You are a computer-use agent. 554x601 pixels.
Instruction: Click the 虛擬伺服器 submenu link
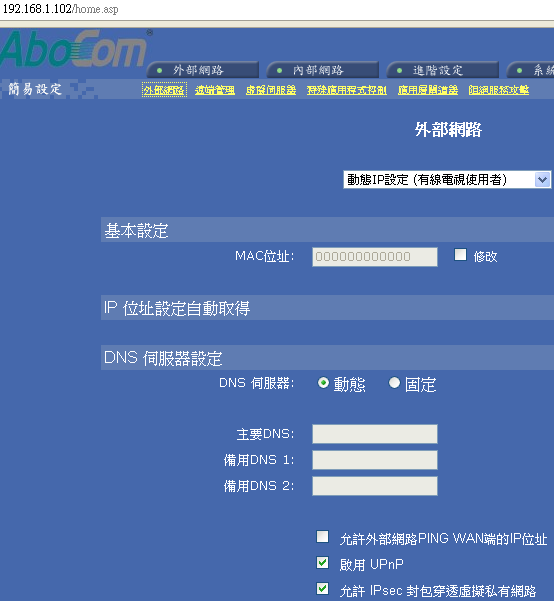point(271,90)
